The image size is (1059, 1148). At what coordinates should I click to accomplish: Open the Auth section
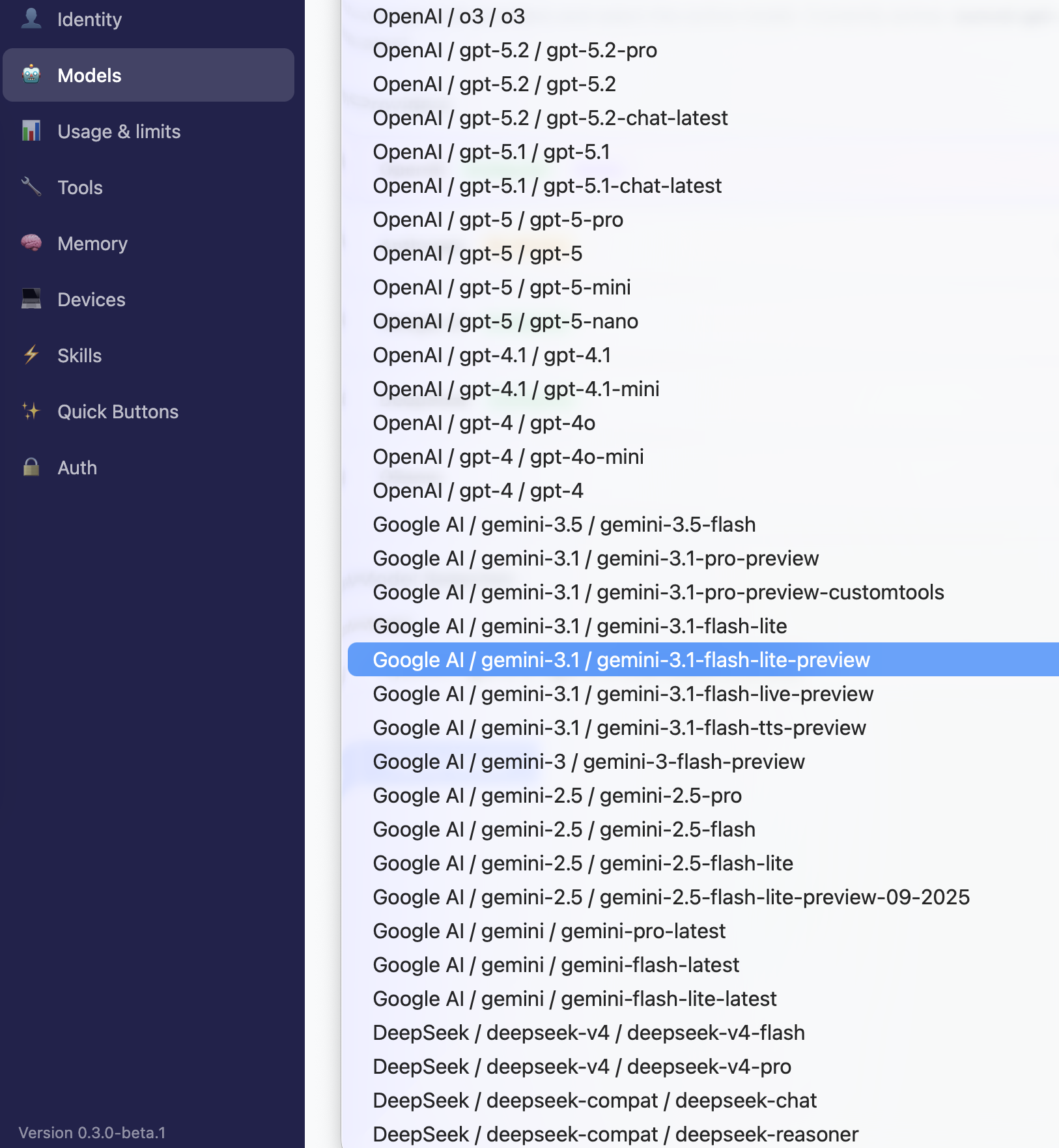pos(148,467)
